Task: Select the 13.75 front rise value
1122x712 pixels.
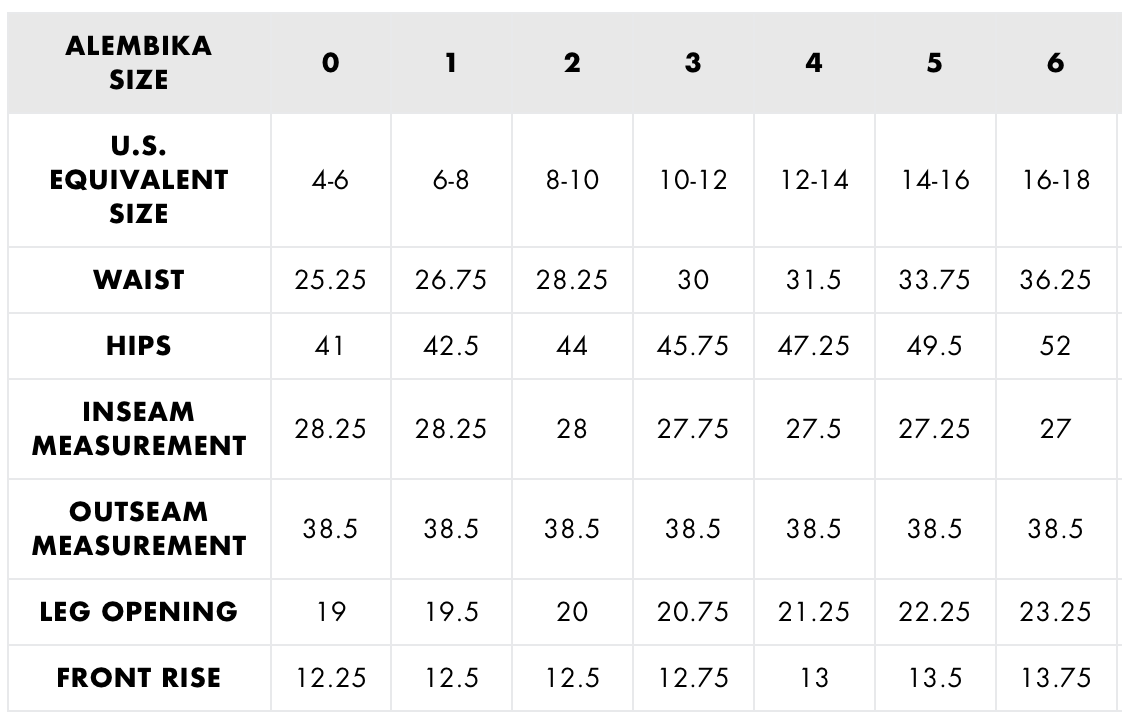Action: [1055, 678]
